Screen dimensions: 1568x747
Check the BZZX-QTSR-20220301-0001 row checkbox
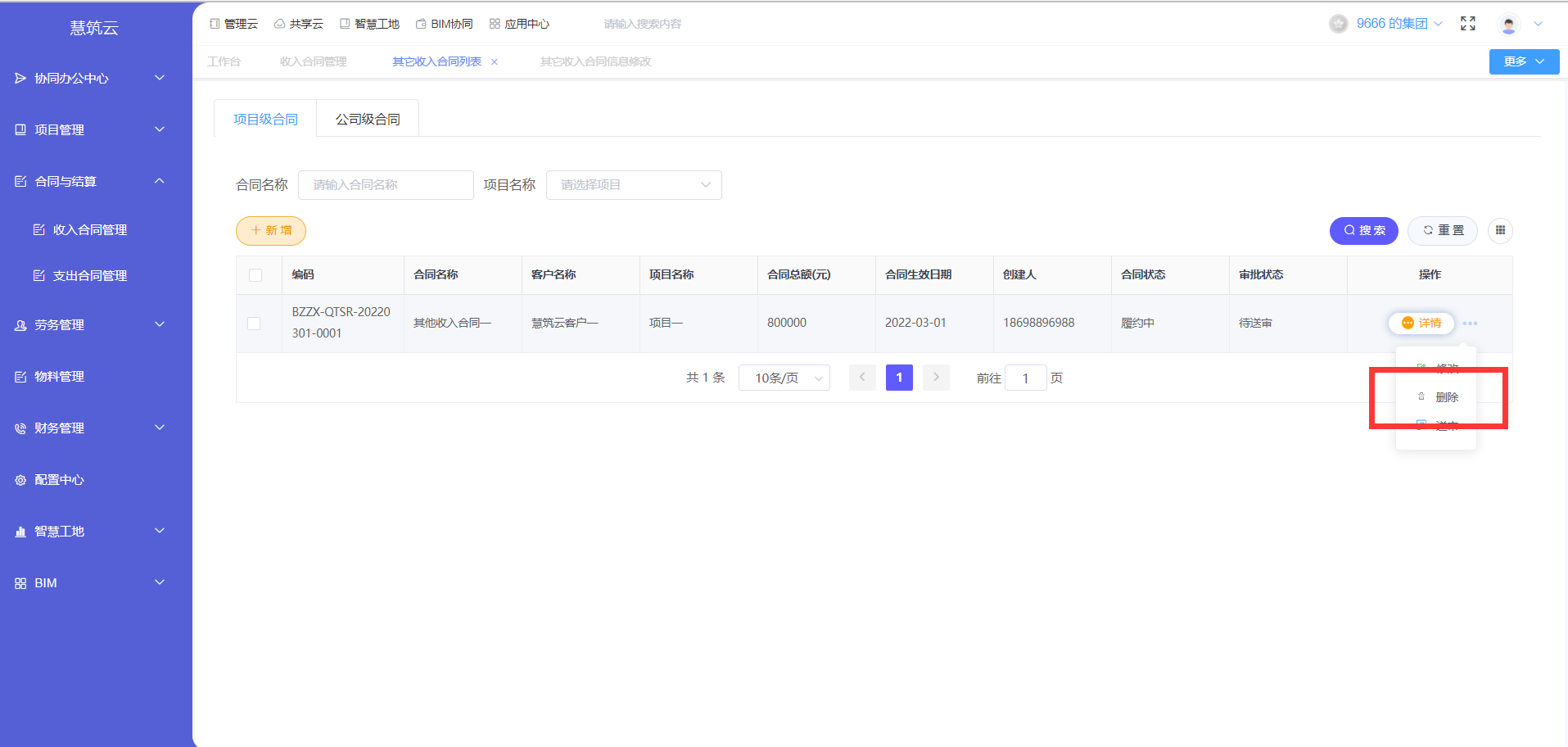pos(254,324)
